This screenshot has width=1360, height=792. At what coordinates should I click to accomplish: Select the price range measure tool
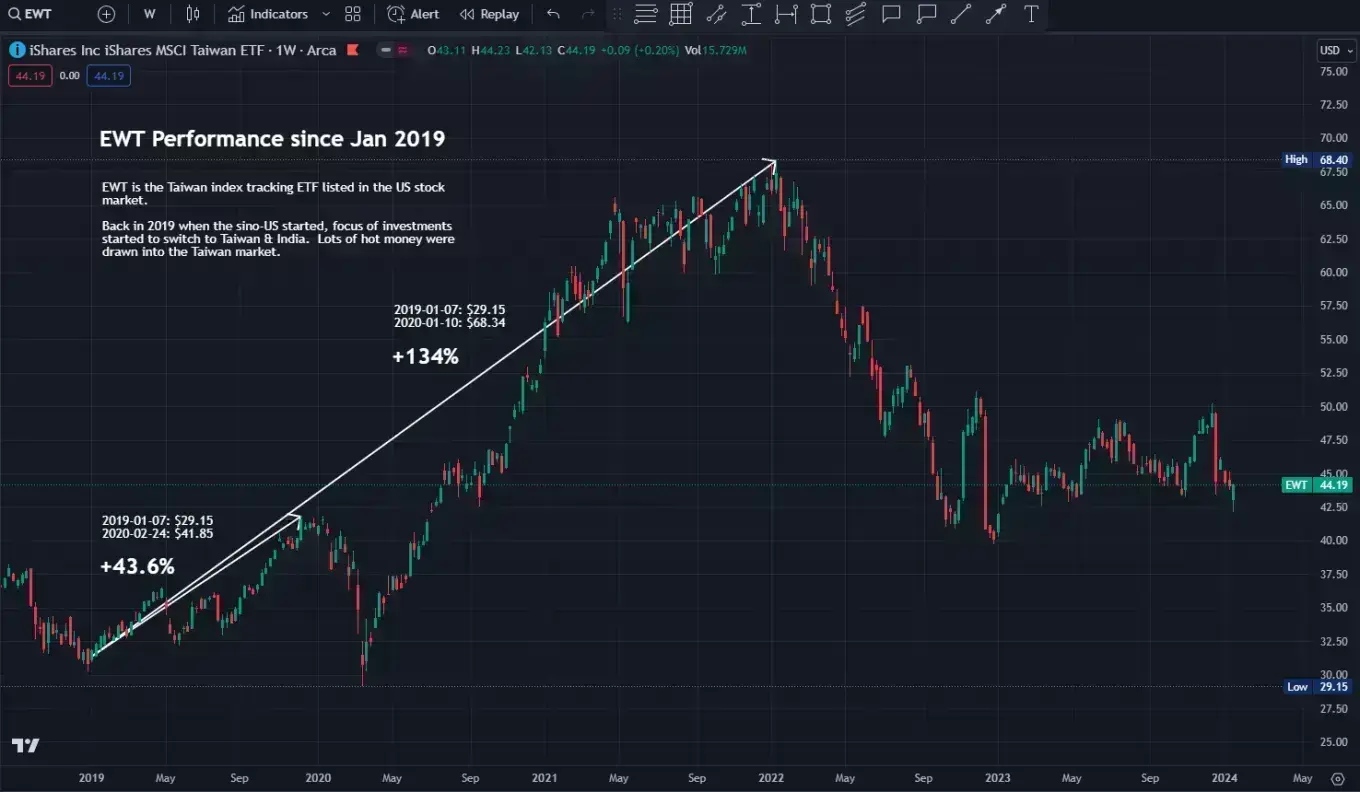point(751,14)
